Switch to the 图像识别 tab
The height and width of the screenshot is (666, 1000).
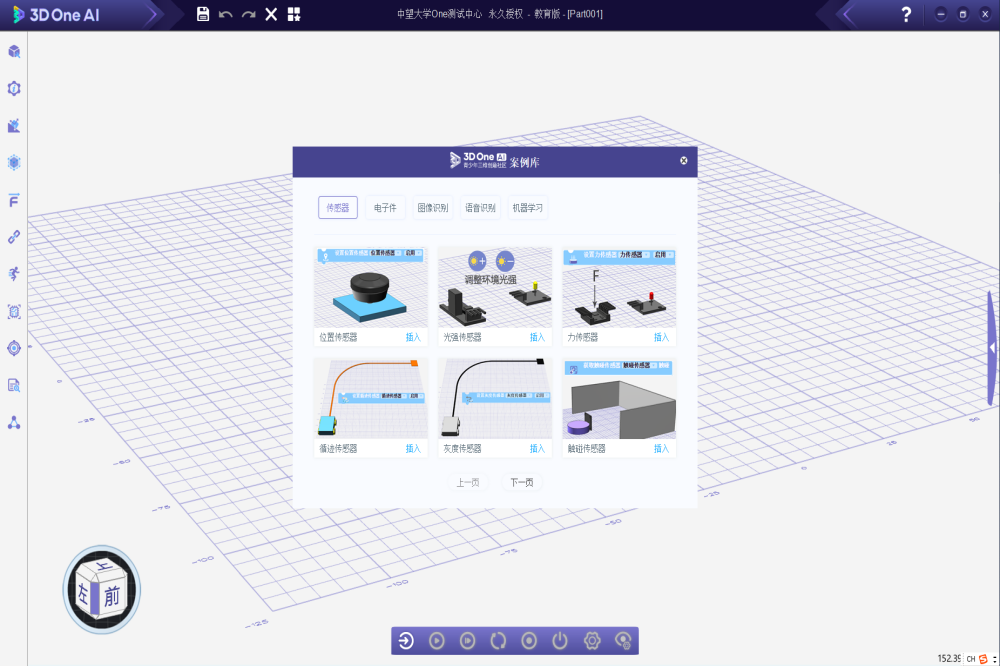point(432,207)
